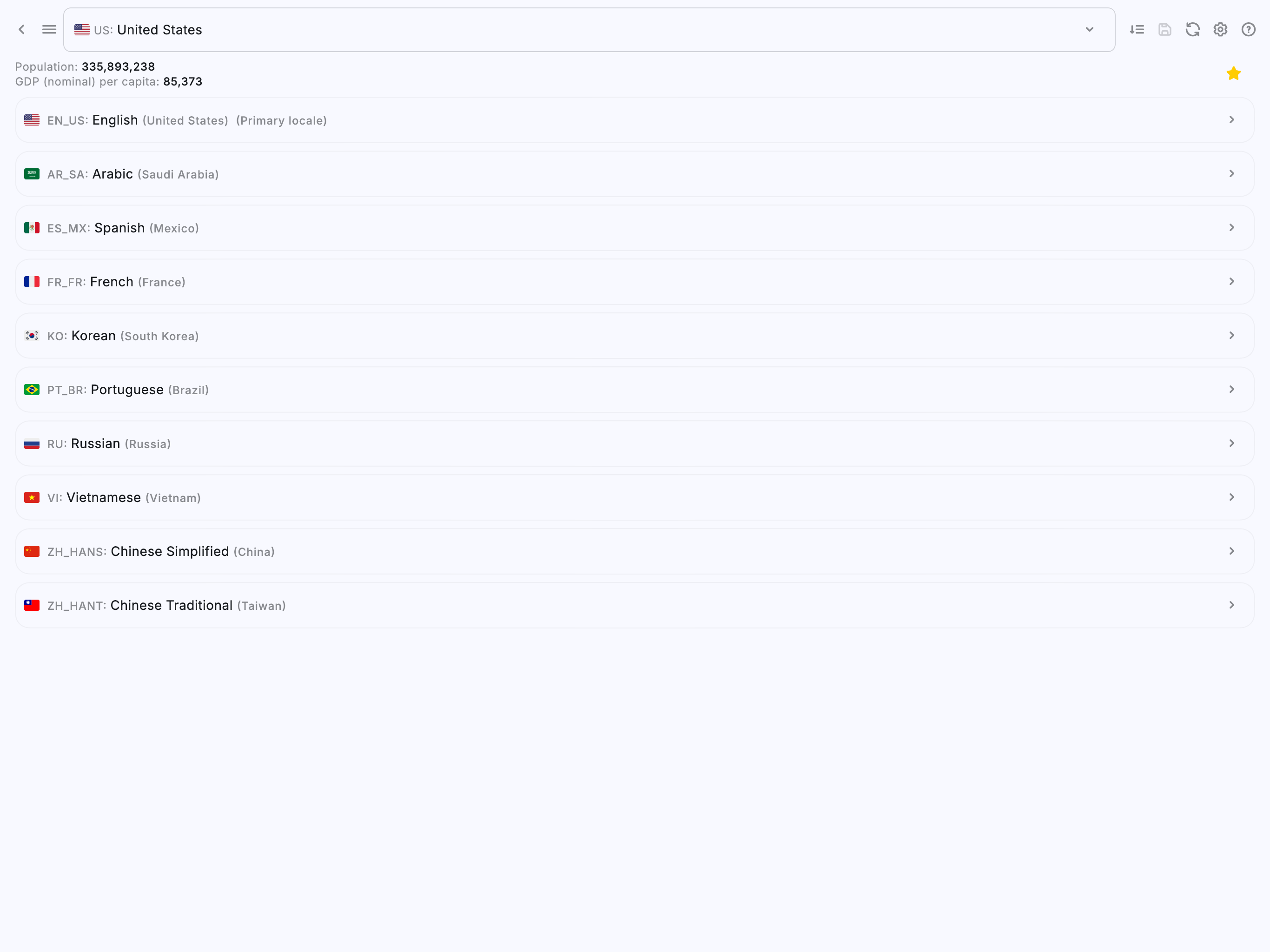Open the EN_US English primary locale row
This screenshot has height=952, width=1270.
tap(635, 120)
